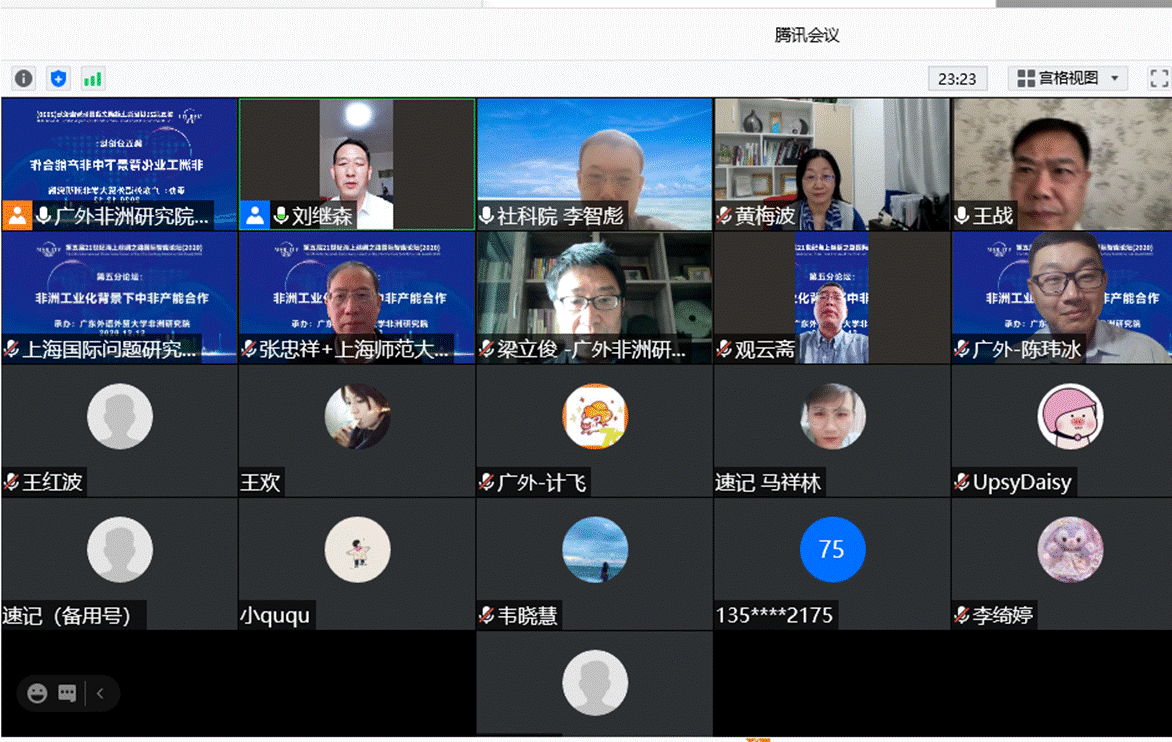
Task: Click the host icon on 刘继森's tile
Action: [256, 215]
